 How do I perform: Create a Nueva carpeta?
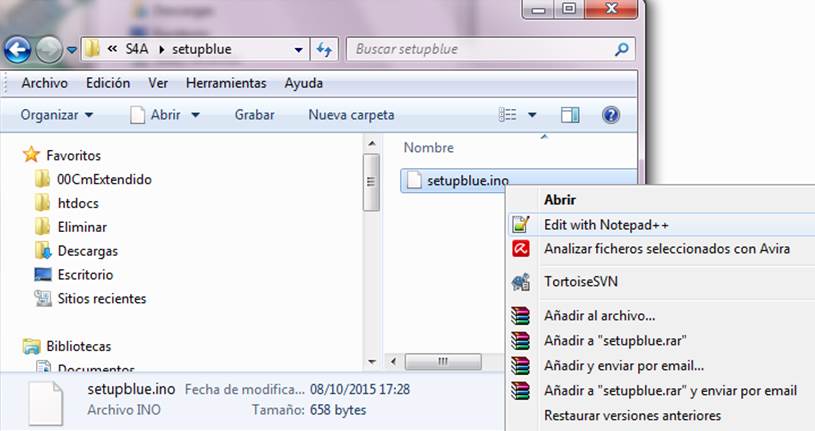pyautogui.click(x=351, y=115)
